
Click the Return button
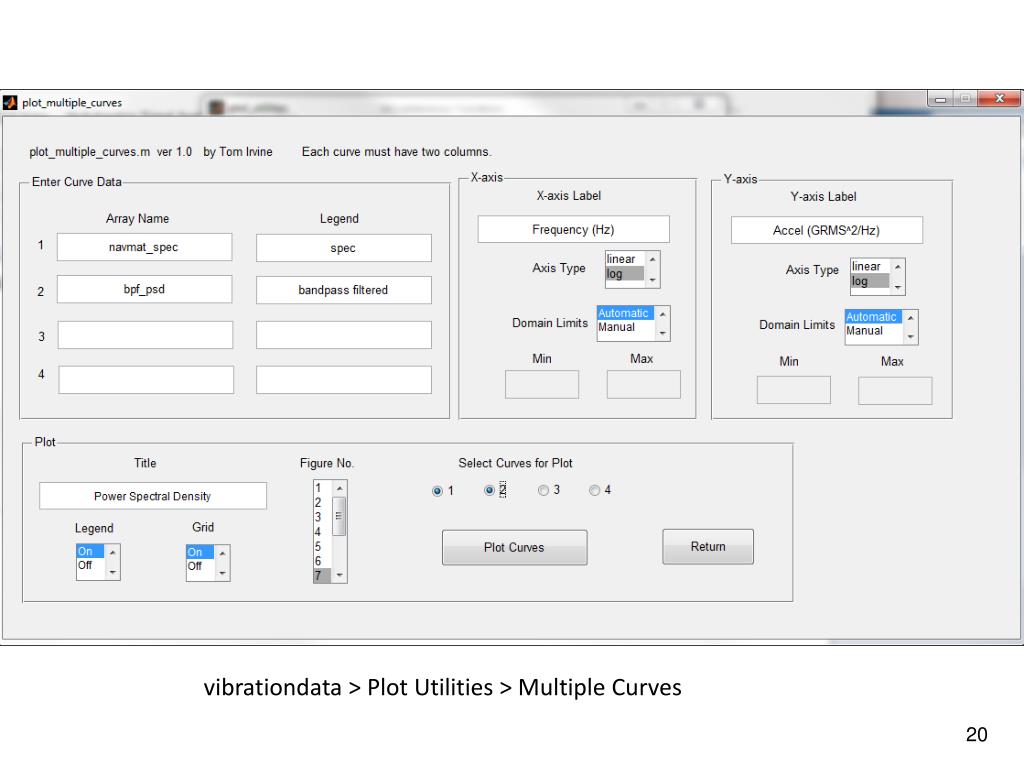click(708, 547)
